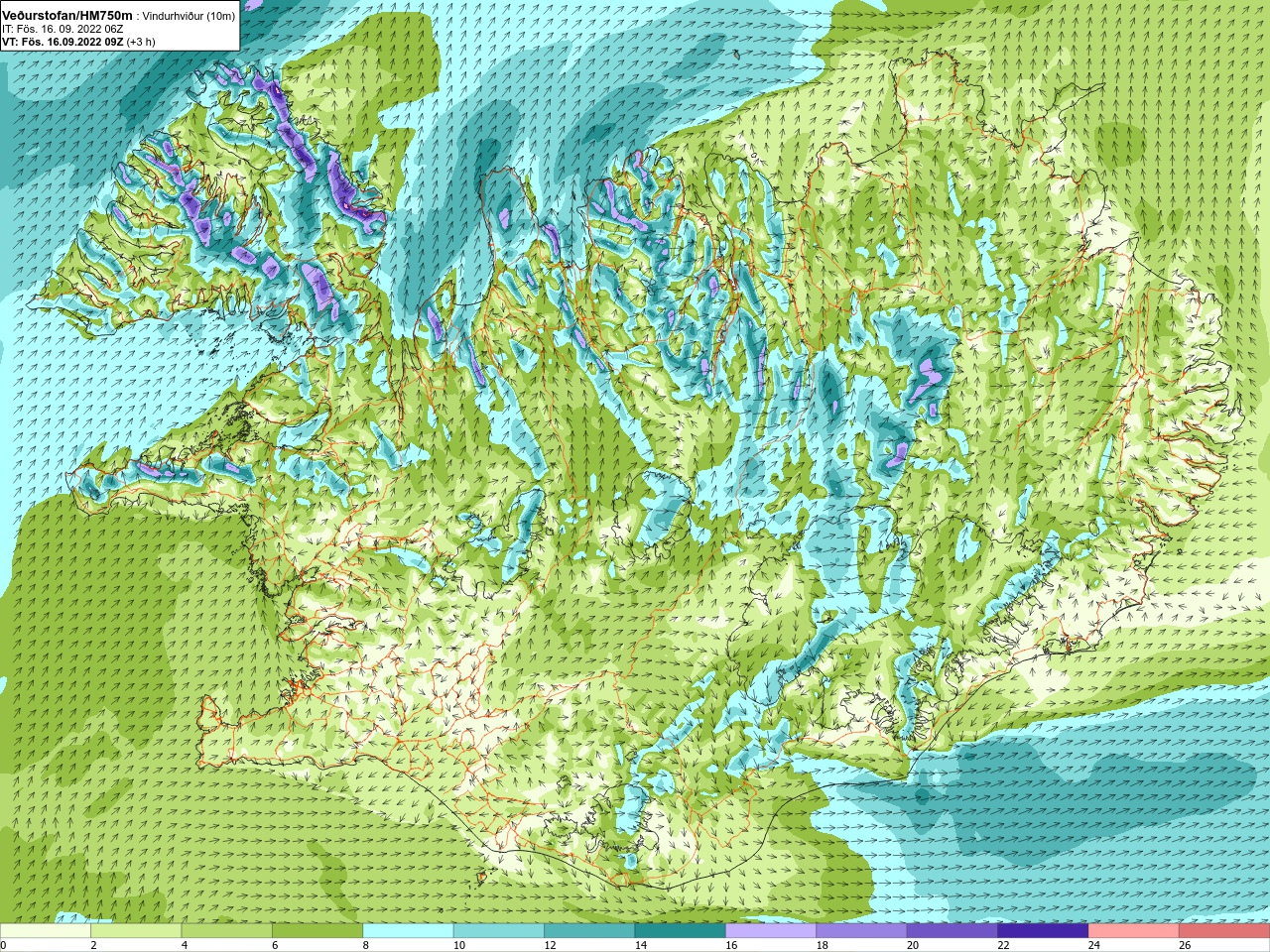Click the legend tick label '18'
Image resolution: width=1270 pixels, height=952 pixels.
[x=823, y=946]
